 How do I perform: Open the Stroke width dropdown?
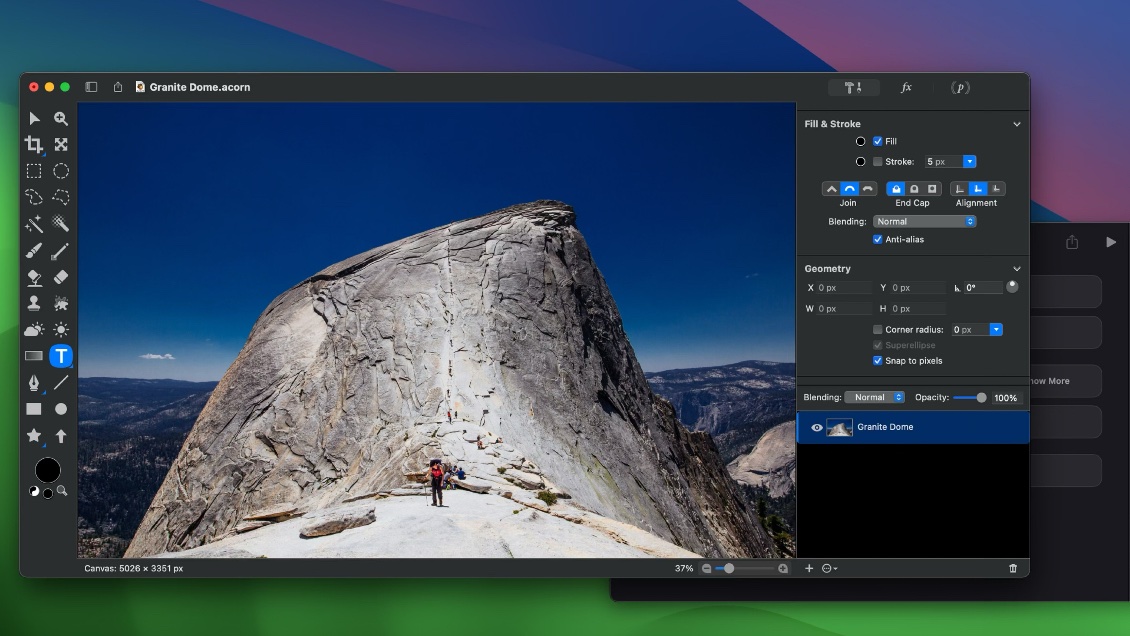coord(969,161)
